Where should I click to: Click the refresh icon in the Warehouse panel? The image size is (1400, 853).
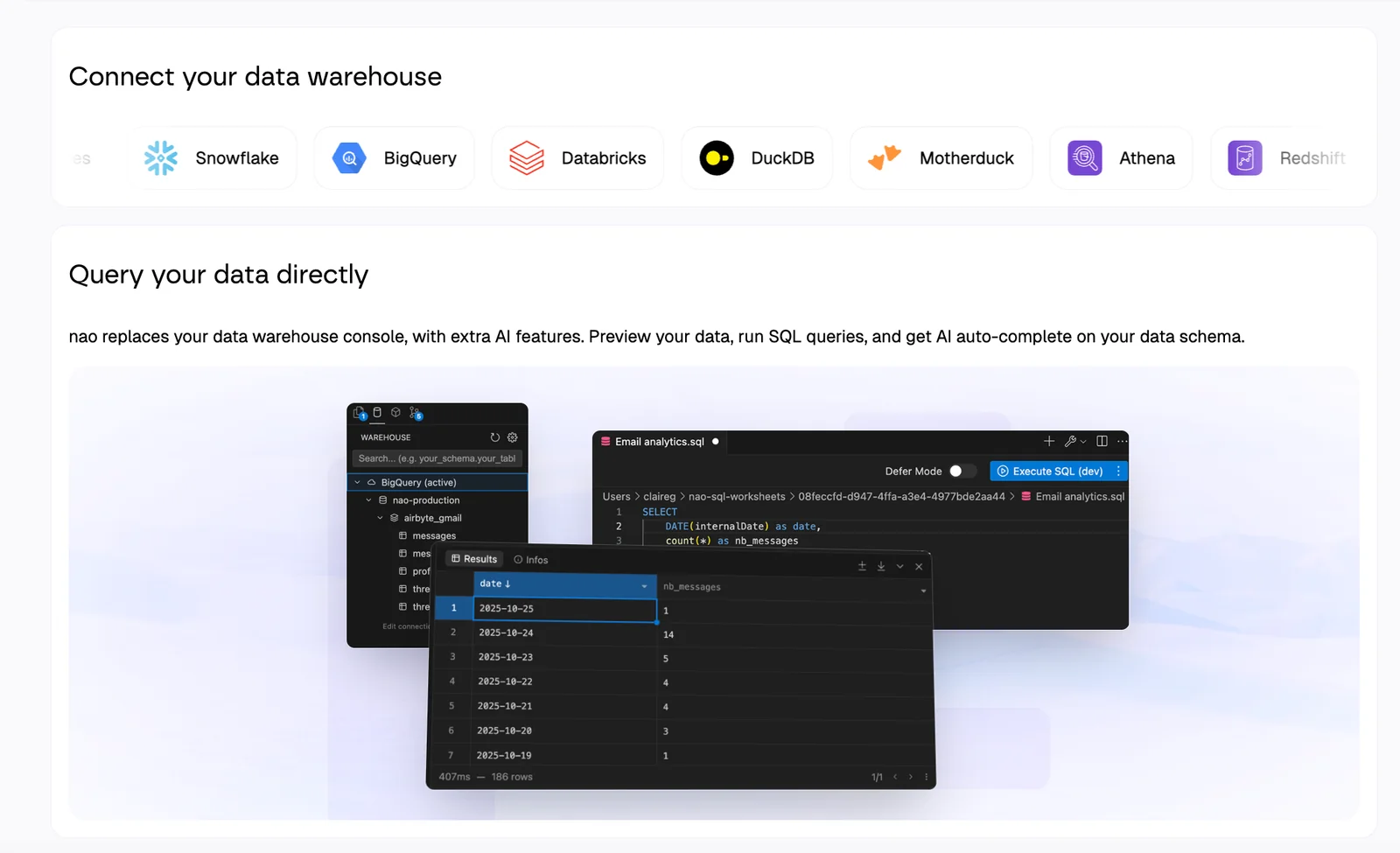pos(495,437)
